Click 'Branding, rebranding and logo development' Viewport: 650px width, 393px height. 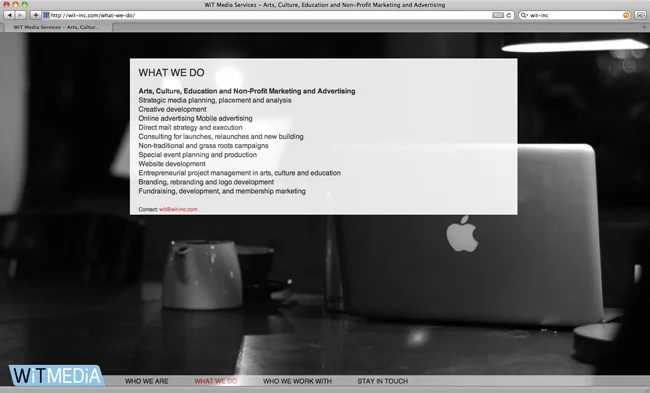206,182
